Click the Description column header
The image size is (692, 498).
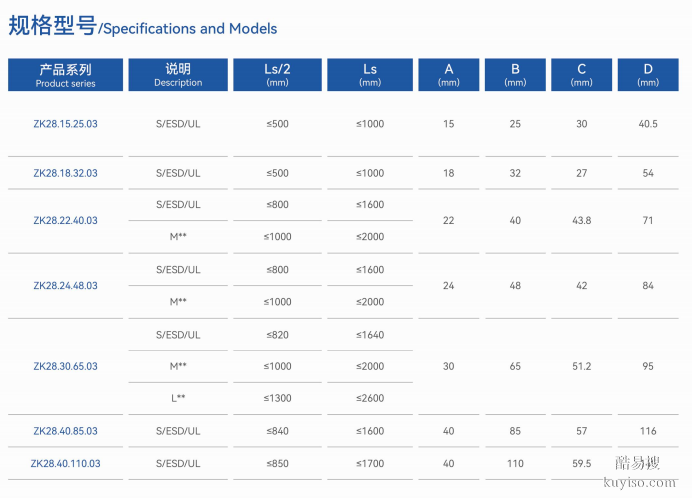click(x=178, y=75)
